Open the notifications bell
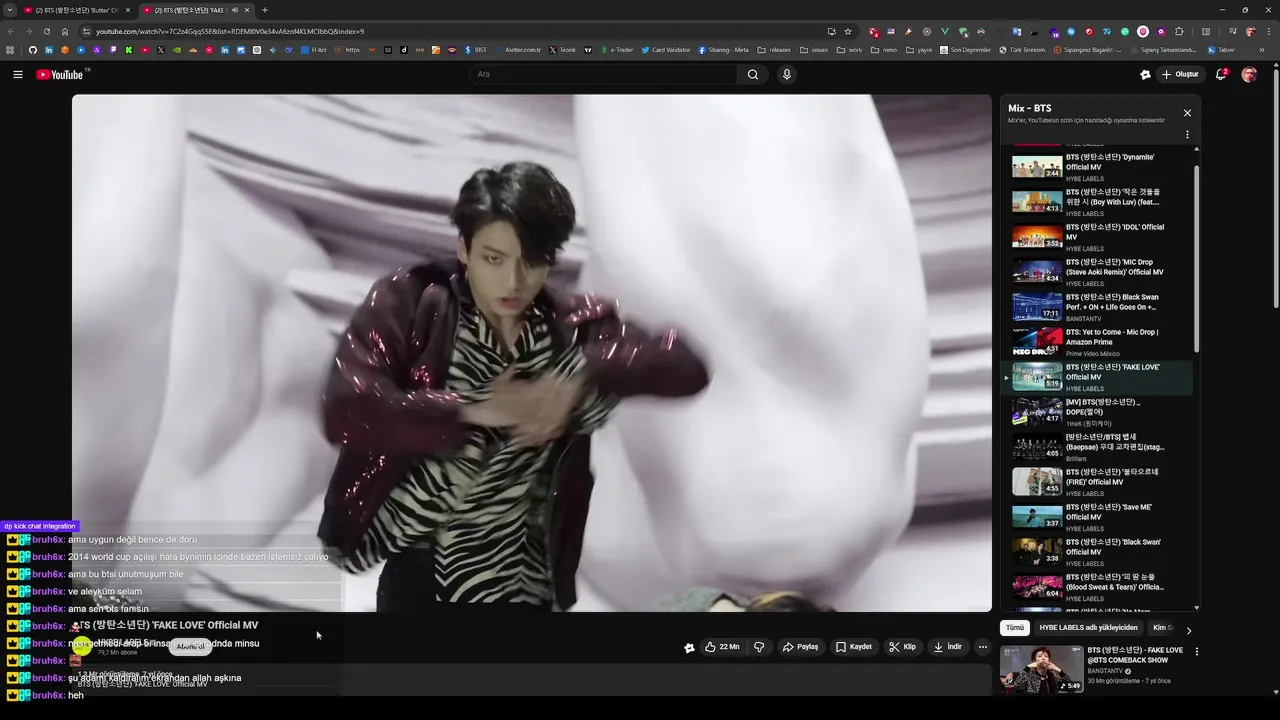This screenshot has height=720, width=1280. 1221,74
